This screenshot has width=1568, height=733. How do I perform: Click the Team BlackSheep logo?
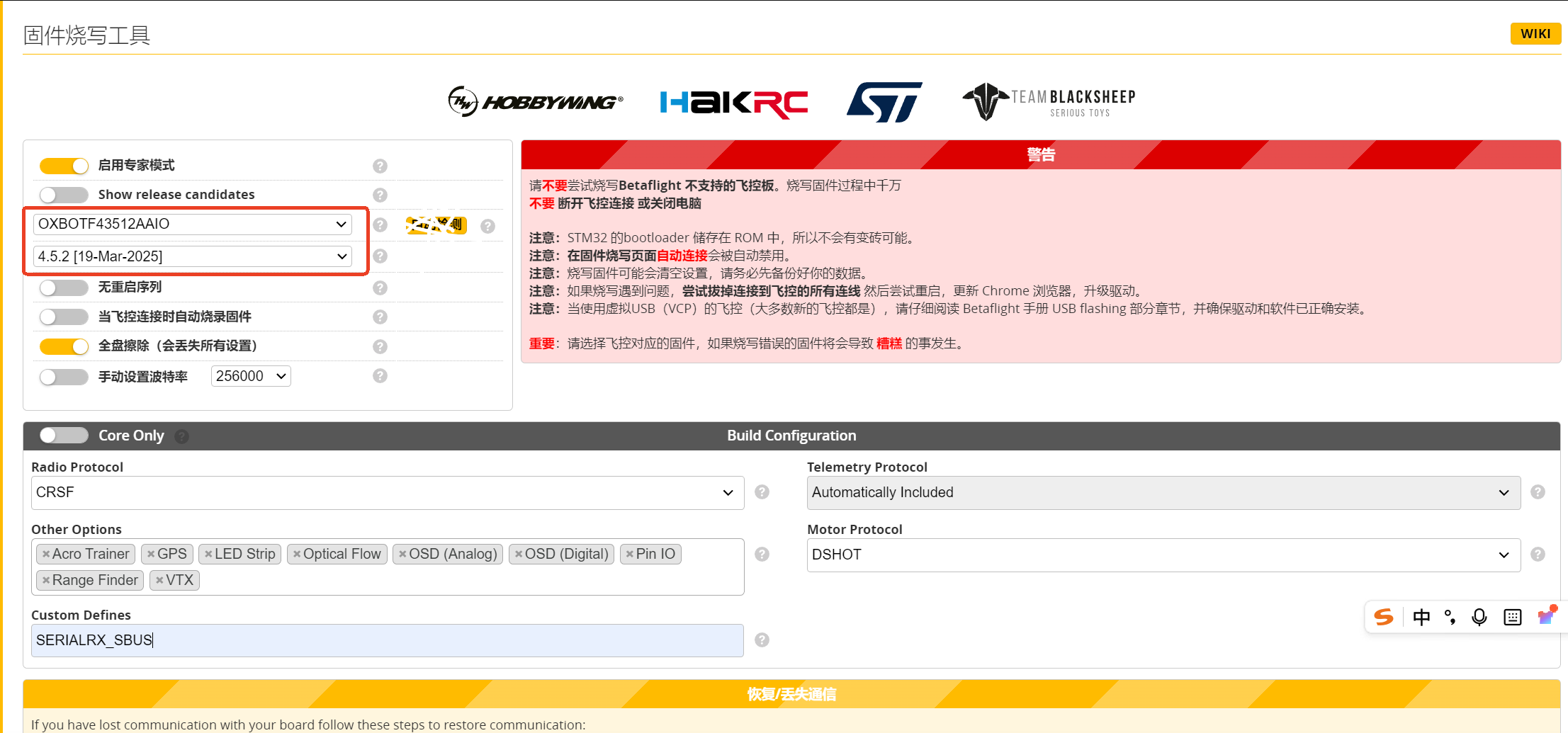pos(1049,102)
